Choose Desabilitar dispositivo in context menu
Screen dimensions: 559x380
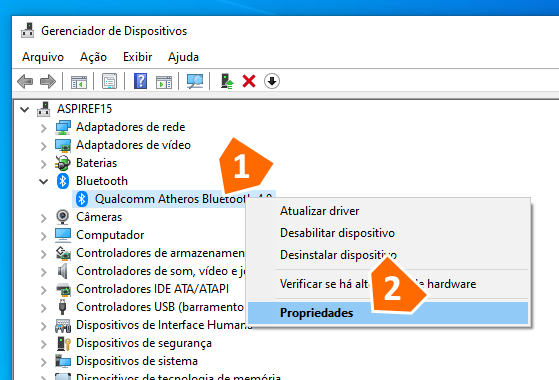[337, 233]
